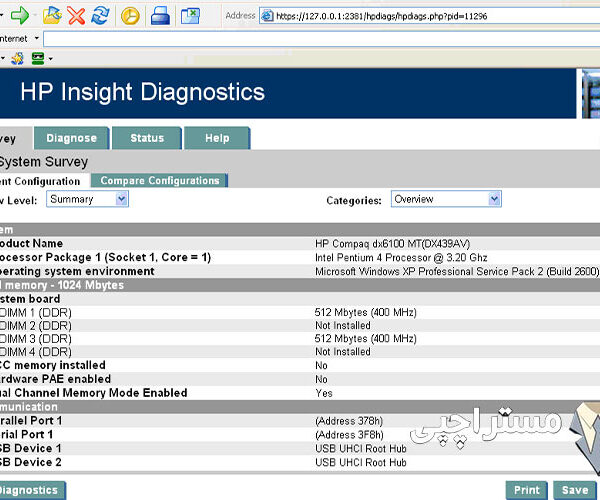
Task: Click the 'DIMM 4 (DDR)' row label
Action: point(36,352)
